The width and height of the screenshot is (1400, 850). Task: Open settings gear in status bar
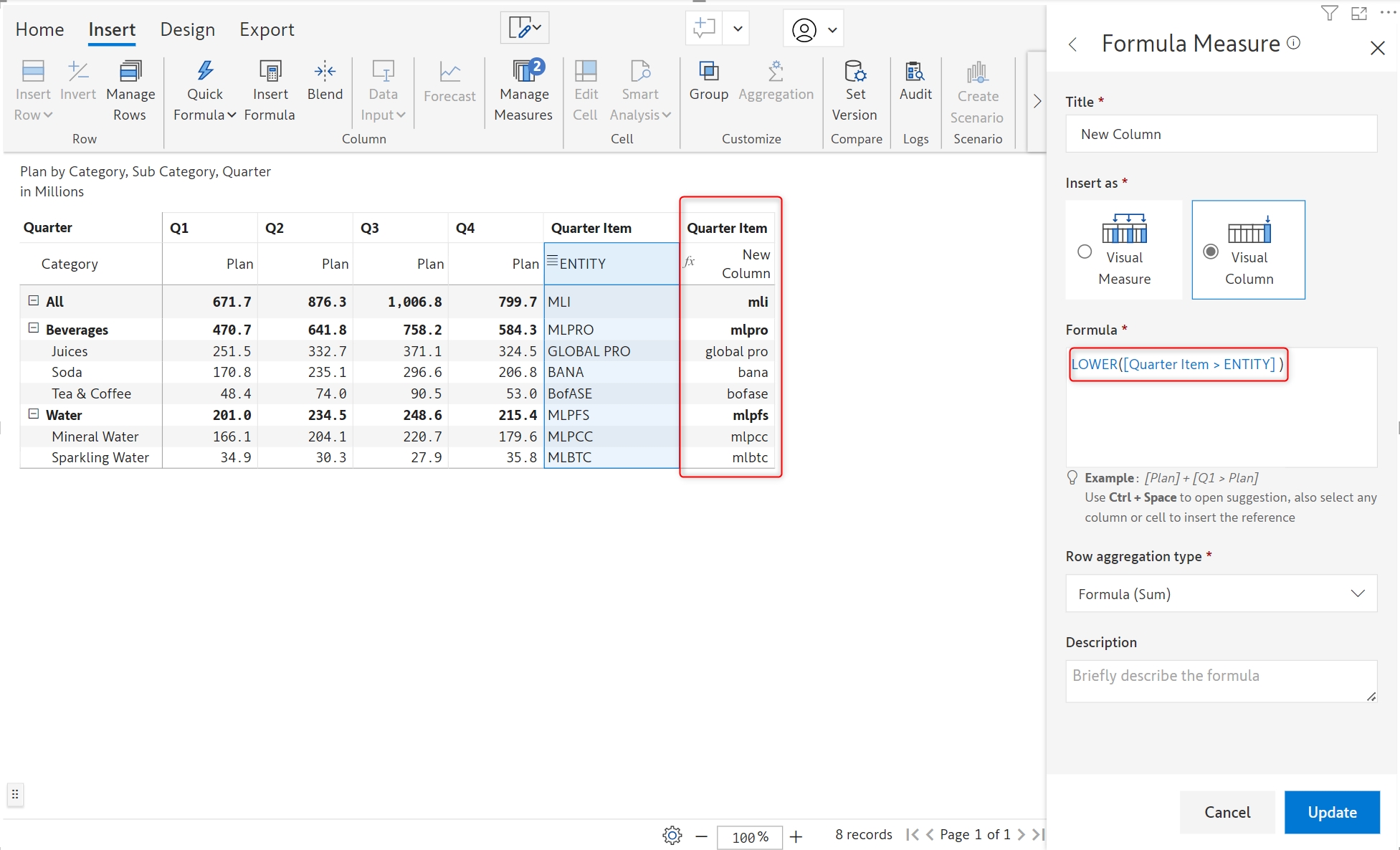[672, 836]
